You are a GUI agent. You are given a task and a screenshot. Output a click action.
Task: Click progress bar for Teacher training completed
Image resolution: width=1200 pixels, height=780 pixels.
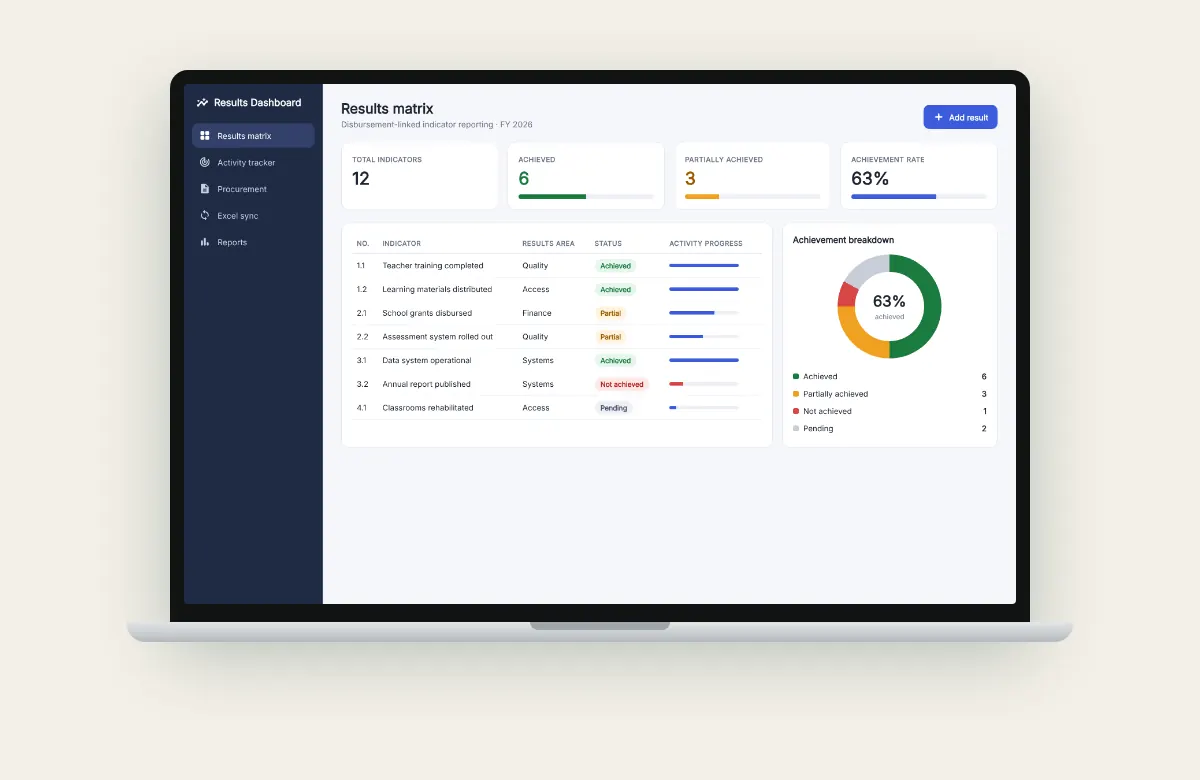point(704,265)
